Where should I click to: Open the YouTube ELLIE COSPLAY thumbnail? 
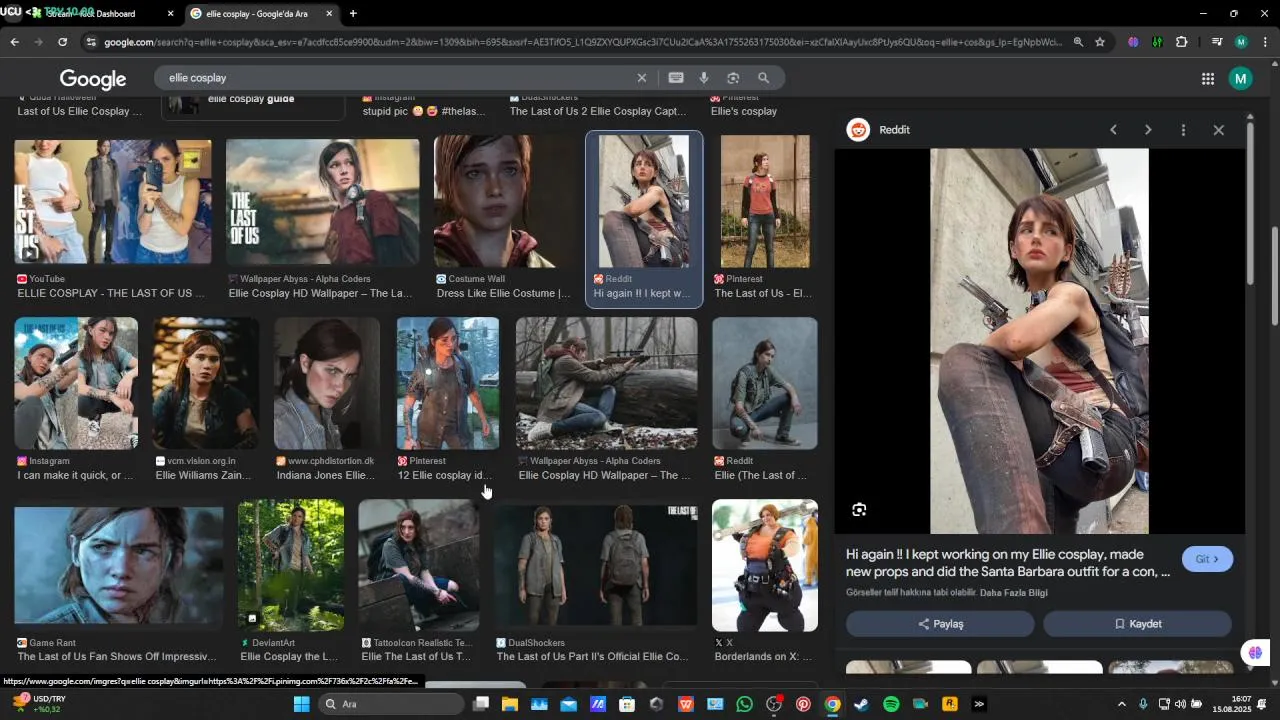[113, 203]
